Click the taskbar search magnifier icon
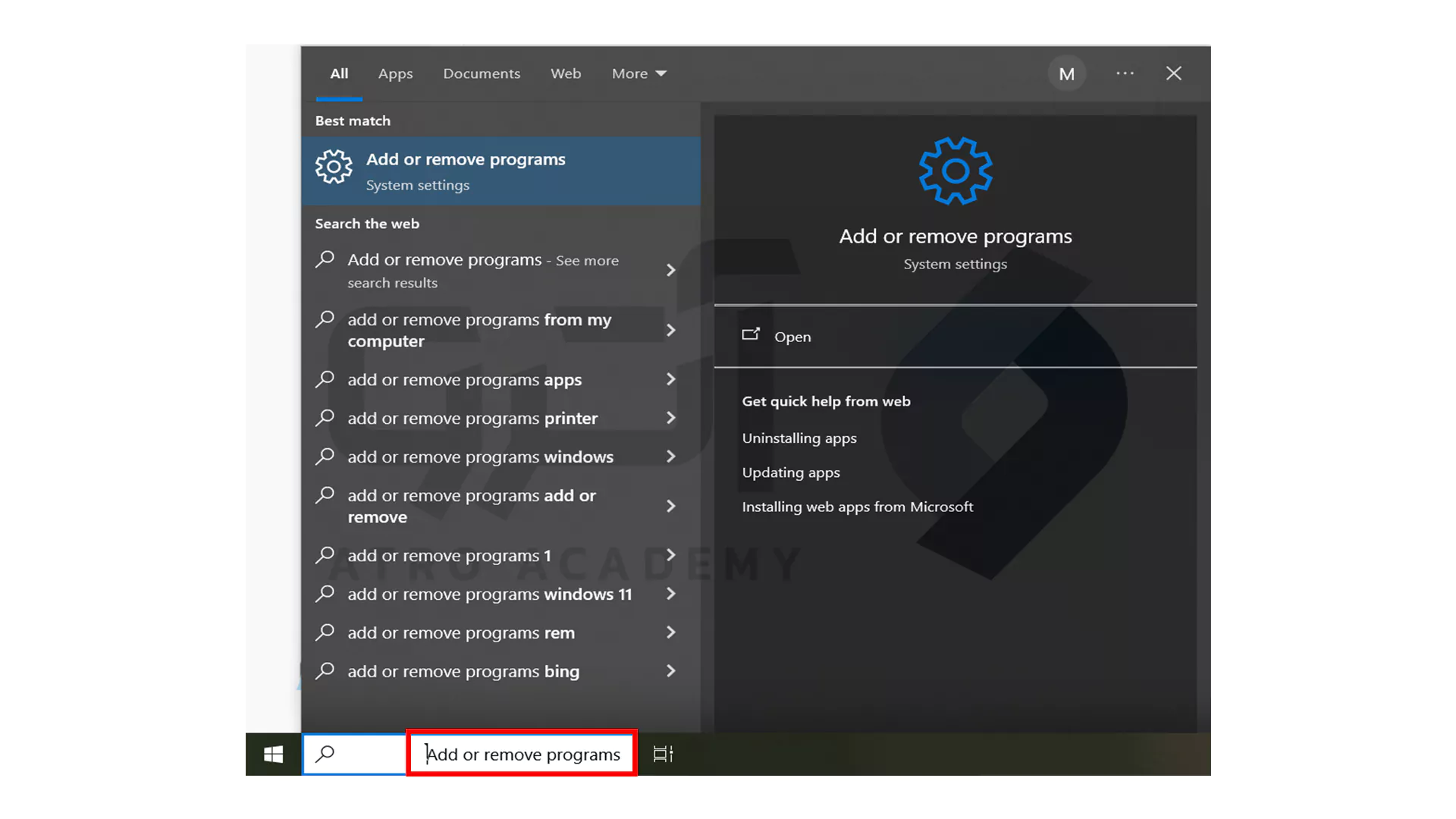 [x=325, y=754]
